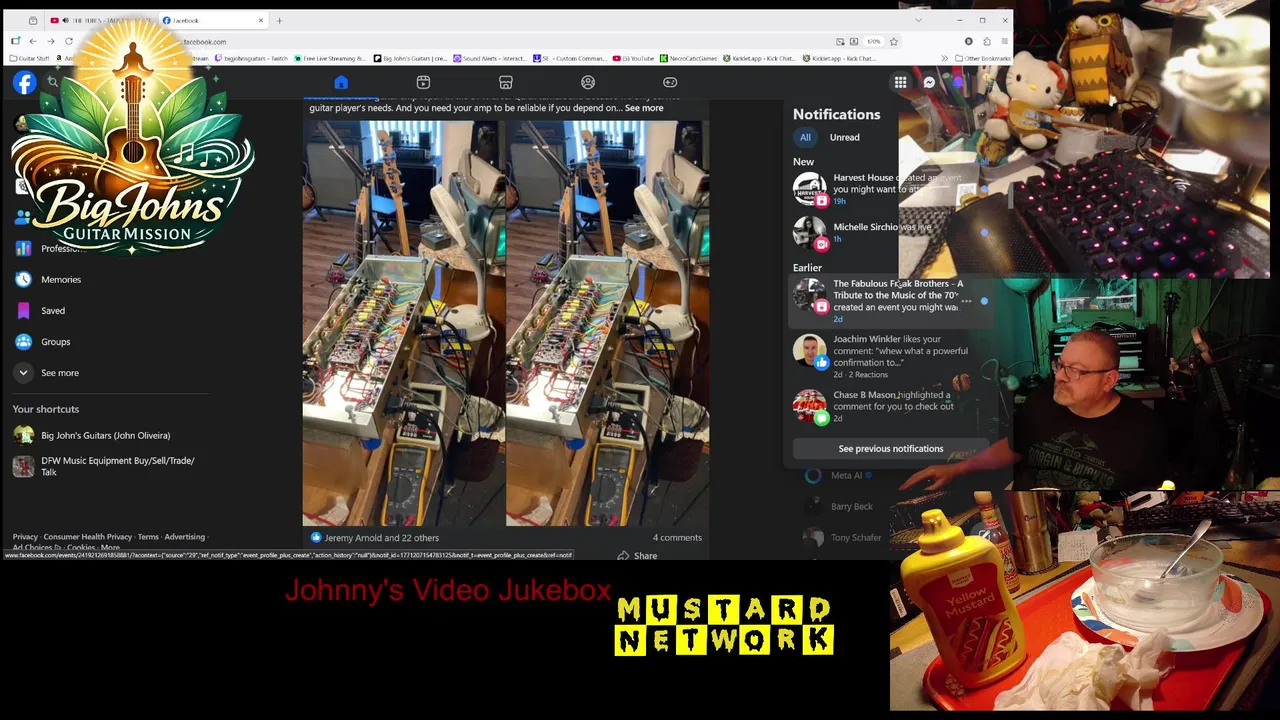Open the Marketplace icon
The width and height of the screenshot is (1280, 720).
click(x=506, y=83)
